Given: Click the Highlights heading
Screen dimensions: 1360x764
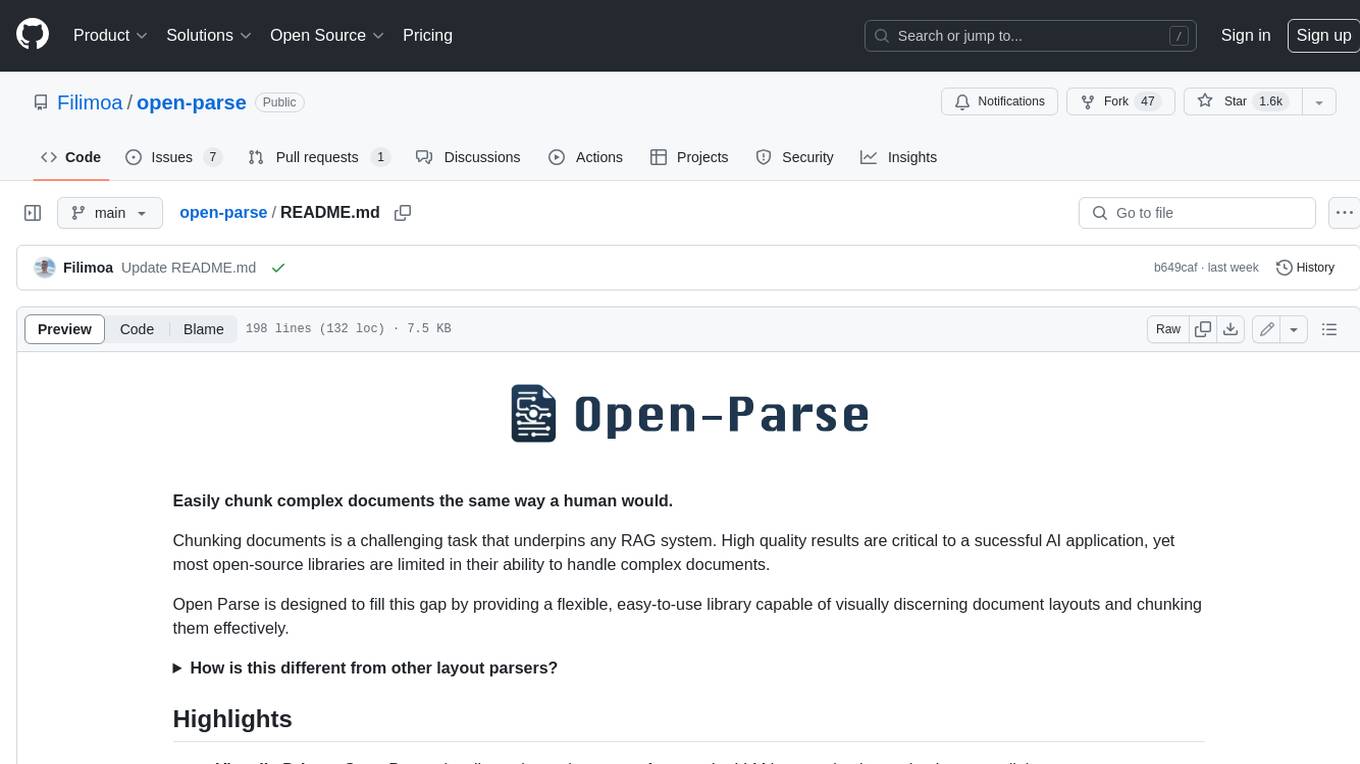Looking at the screenshot, I should point(232,719).
